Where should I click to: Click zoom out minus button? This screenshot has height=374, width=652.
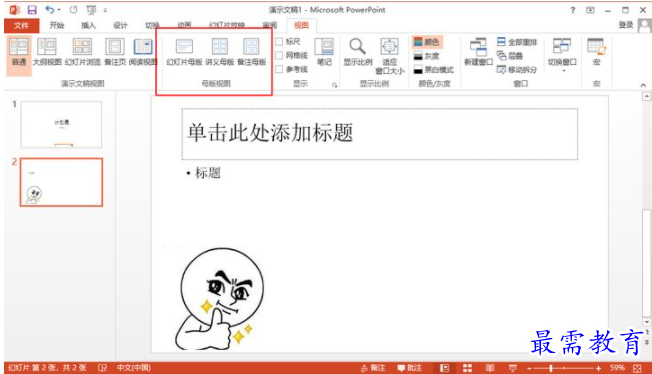coord(529,368)
